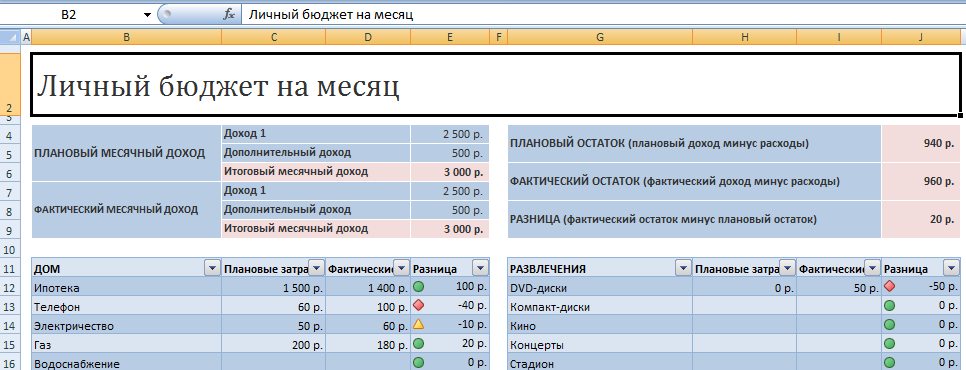Select the Электричество cell

pyautogui.click(x=126, y=326)
